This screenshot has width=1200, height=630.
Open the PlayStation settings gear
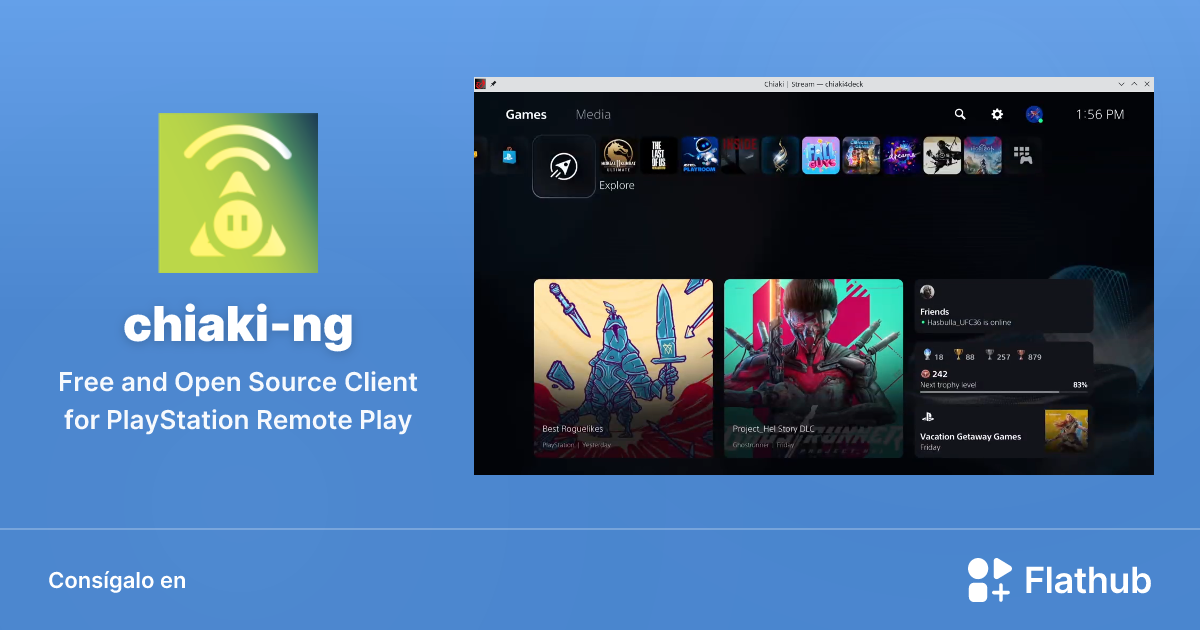click(997, 115)
